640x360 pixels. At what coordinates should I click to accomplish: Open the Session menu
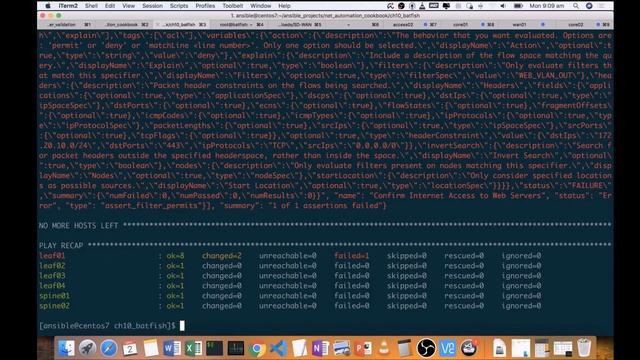coord(152,6)
